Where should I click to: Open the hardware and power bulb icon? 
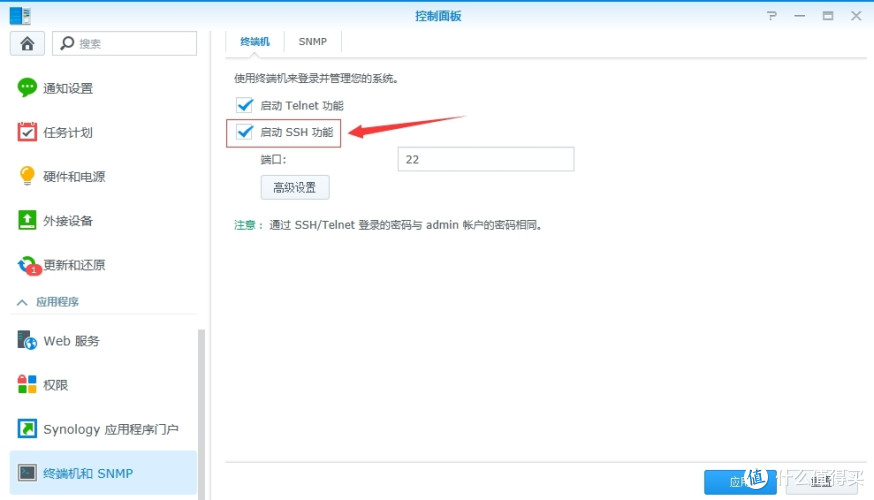(27, 176)
